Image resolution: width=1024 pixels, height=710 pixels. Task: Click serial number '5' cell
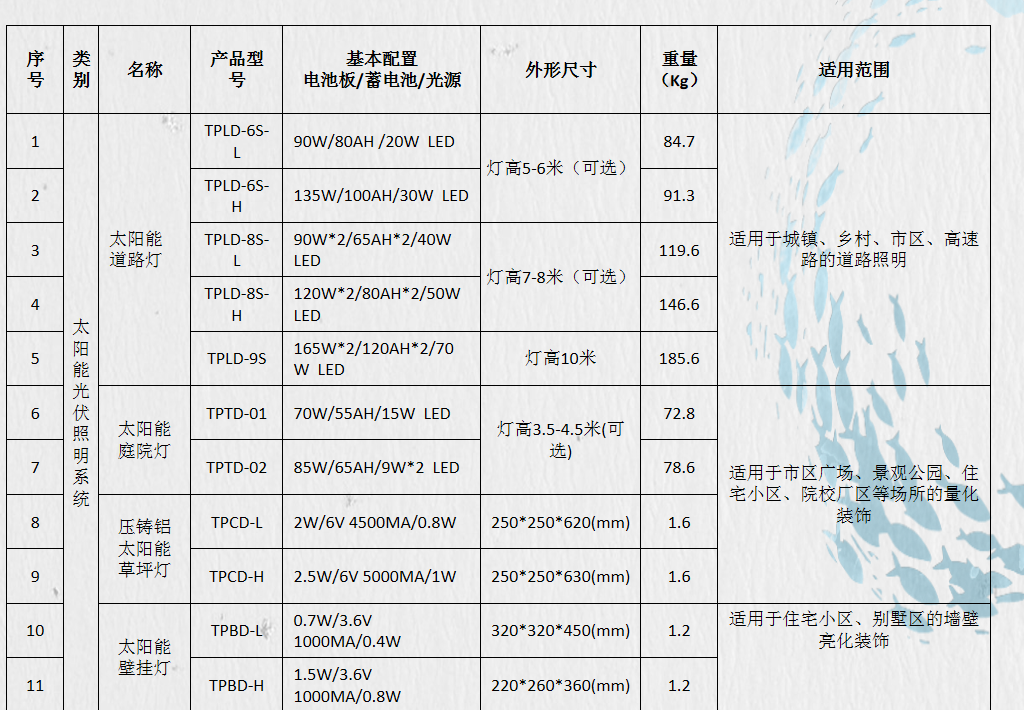click(x=35, y=358)
